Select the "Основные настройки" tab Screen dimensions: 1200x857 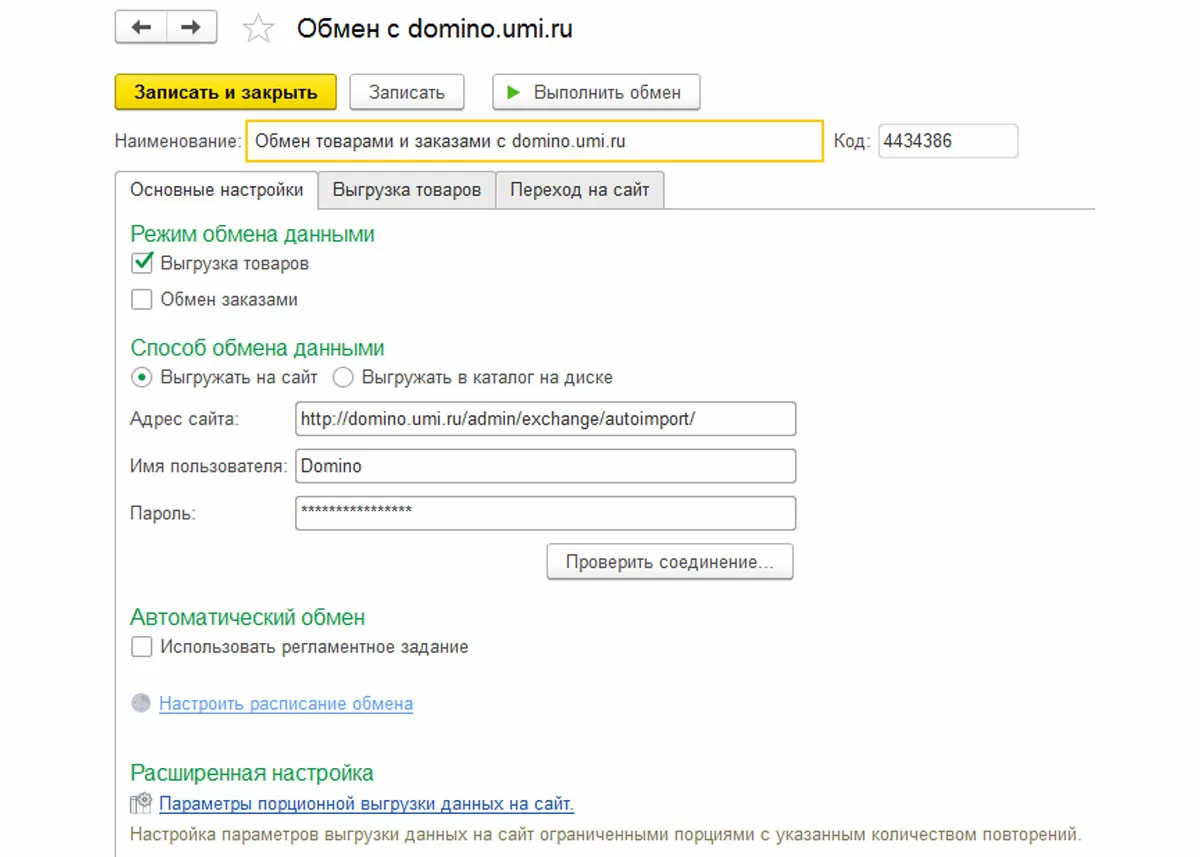point(217,190)
